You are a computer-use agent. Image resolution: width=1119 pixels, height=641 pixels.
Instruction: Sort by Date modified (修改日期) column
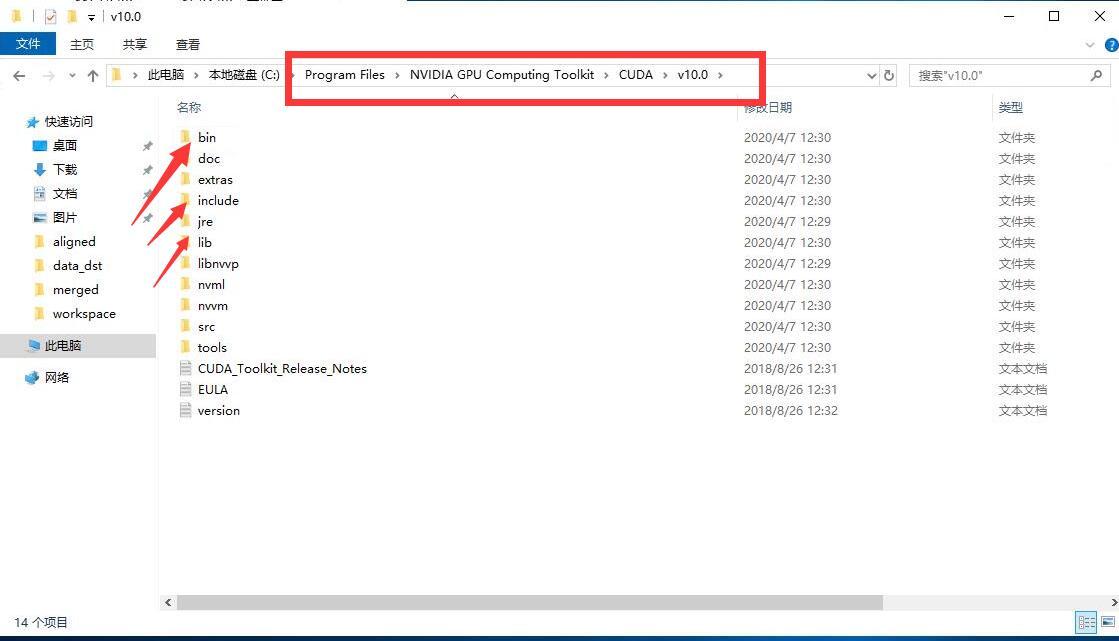[x=767, y=108]
